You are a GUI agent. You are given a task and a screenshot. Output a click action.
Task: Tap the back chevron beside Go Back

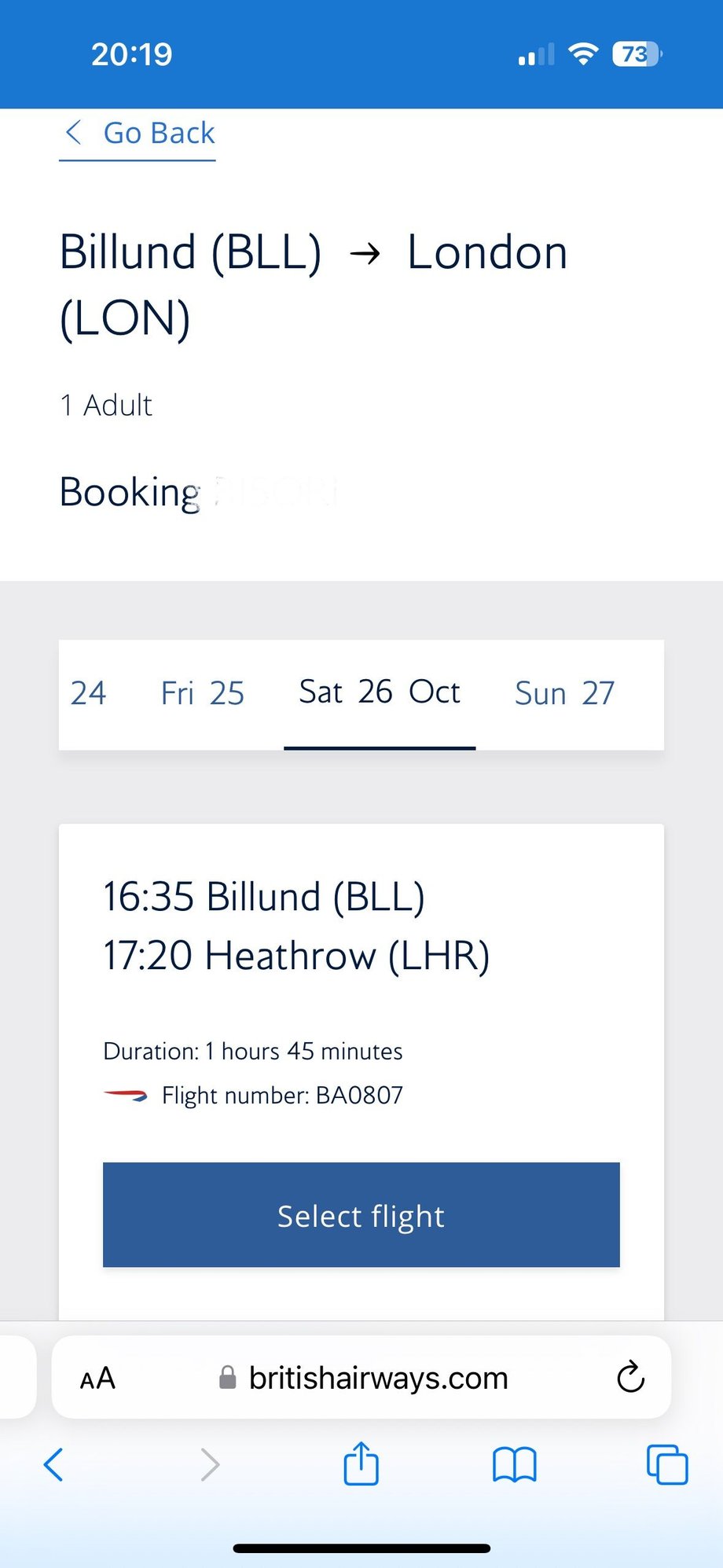(x=74, y=133)
